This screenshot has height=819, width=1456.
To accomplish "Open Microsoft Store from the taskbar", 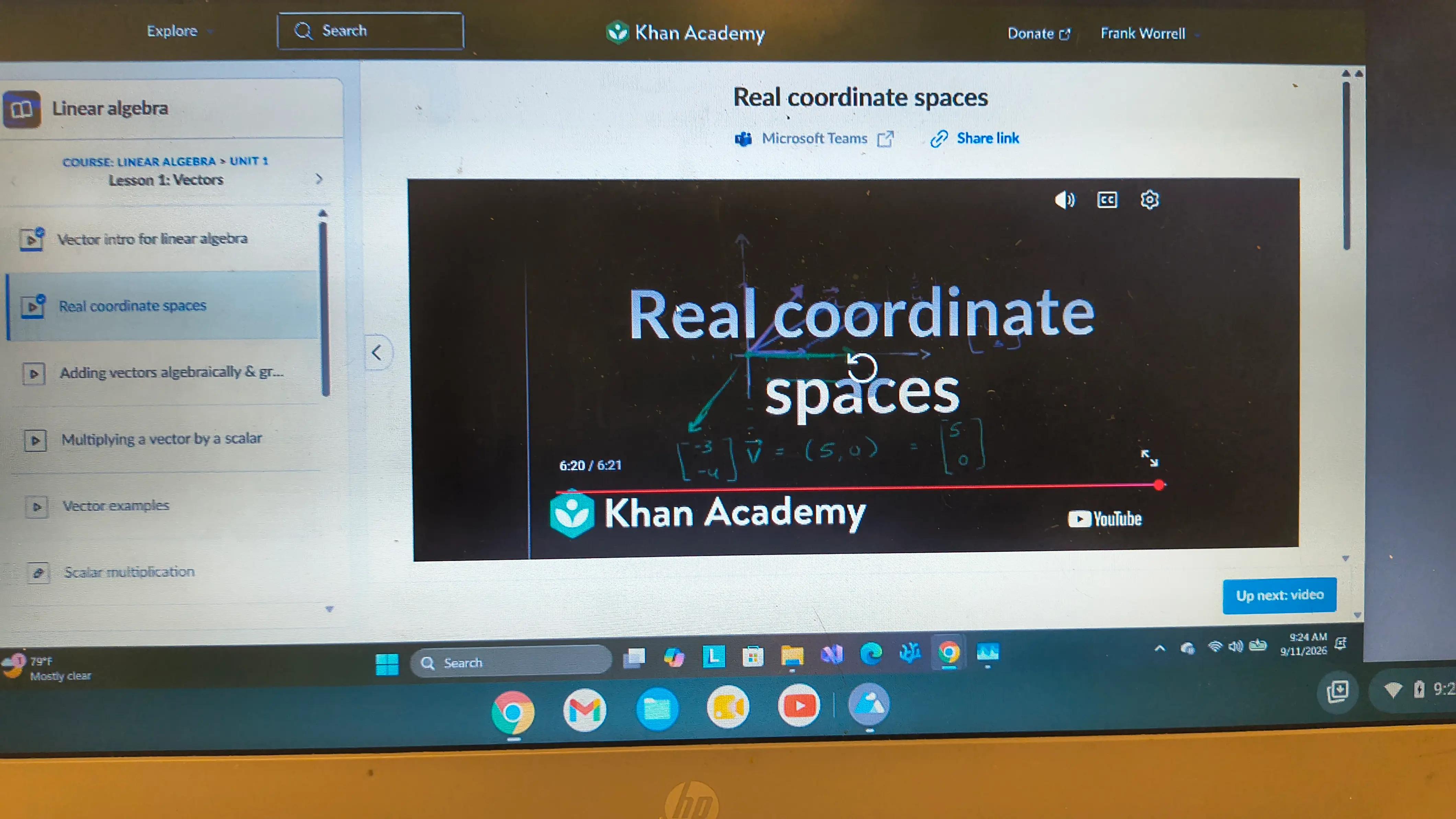I will coord(753,656).
